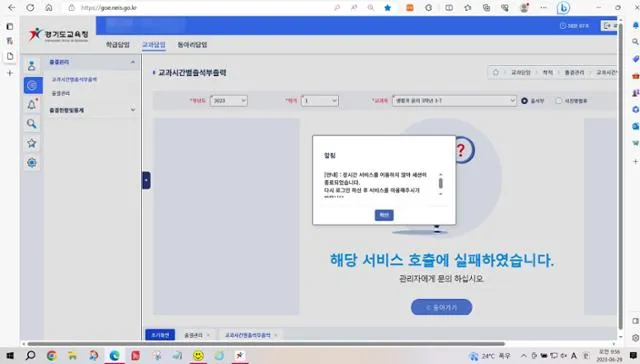640x364 pixels.
Task: Open the orange extension icon in toolbar
Action: coord(409,8)
